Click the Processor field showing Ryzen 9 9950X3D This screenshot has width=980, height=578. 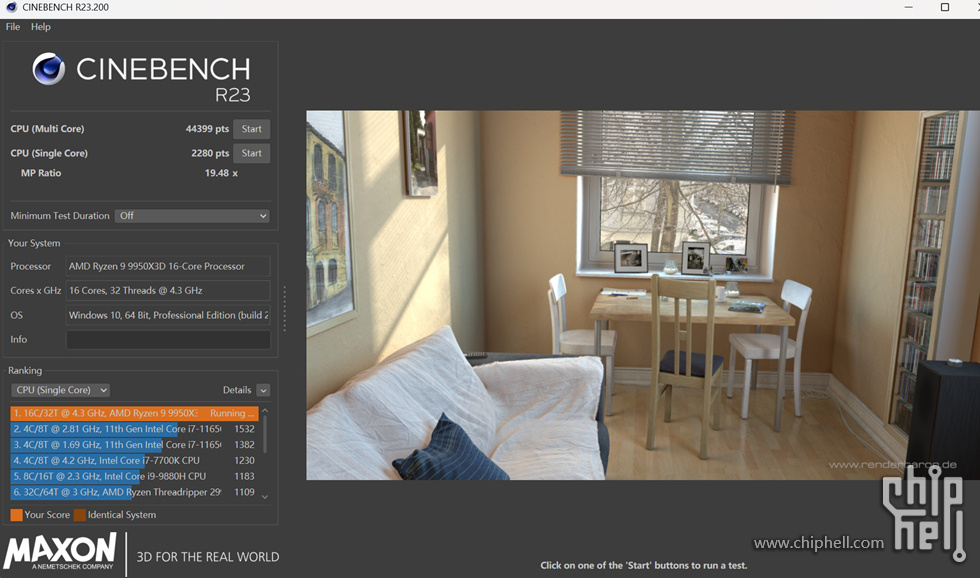[168, 266]
